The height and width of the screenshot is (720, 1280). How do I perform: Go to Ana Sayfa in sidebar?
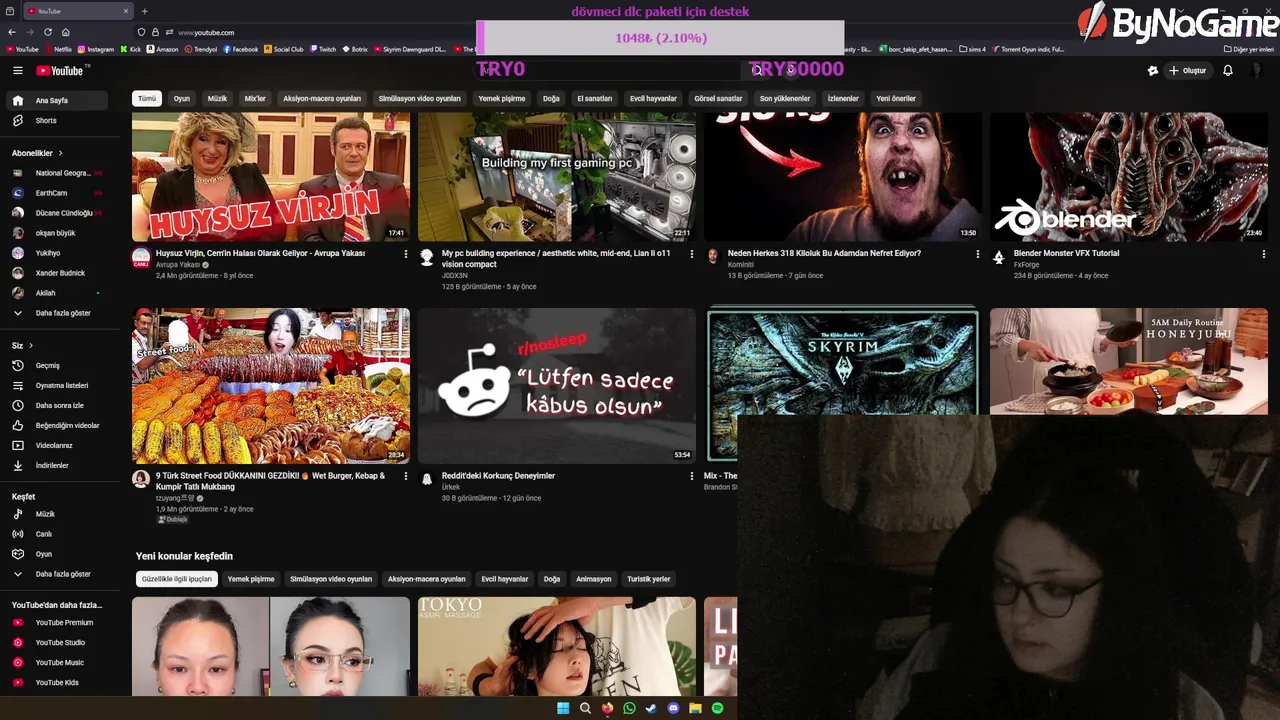point(52,100)
